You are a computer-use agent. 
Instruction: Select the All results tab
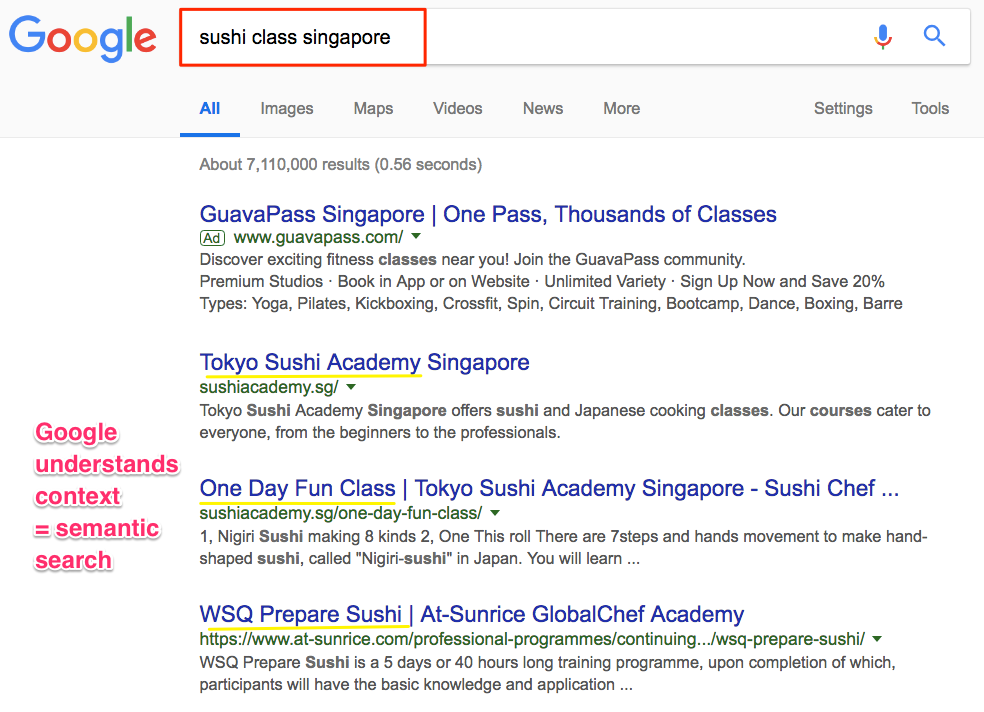click(x=210, y=109)
